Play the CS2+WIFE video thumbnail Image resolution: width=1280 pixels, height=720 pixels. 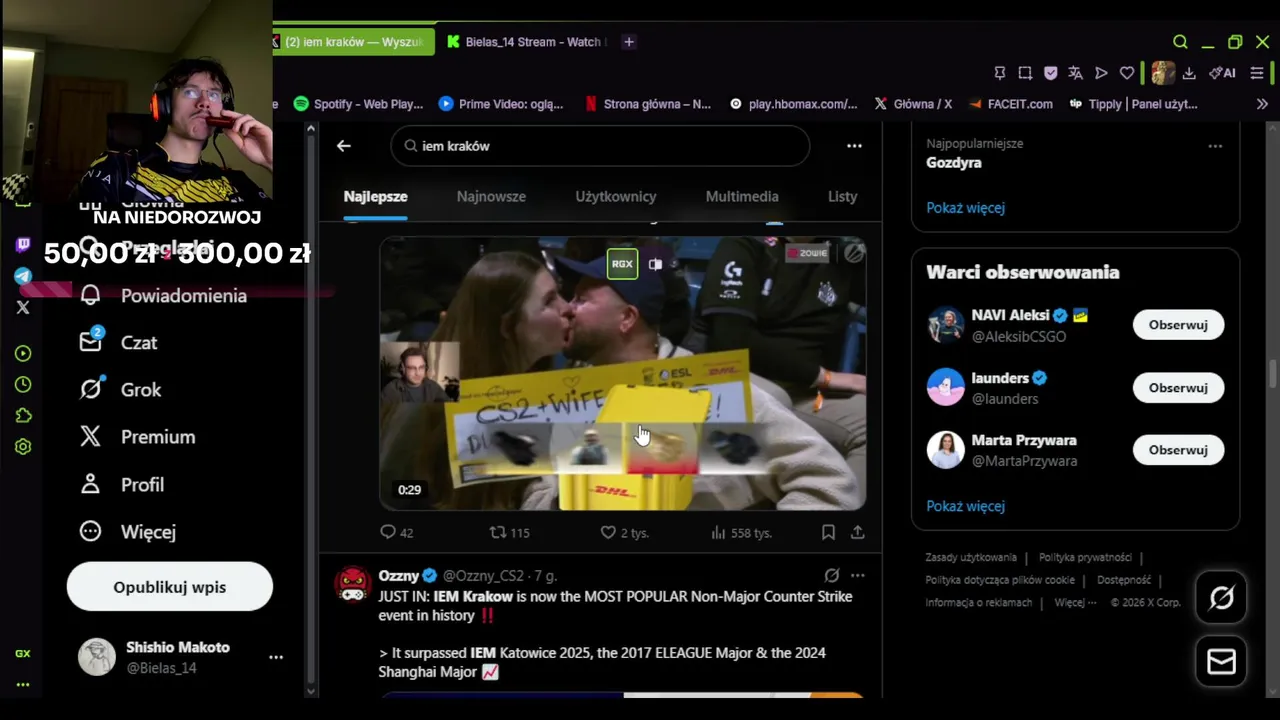[622, 373]
